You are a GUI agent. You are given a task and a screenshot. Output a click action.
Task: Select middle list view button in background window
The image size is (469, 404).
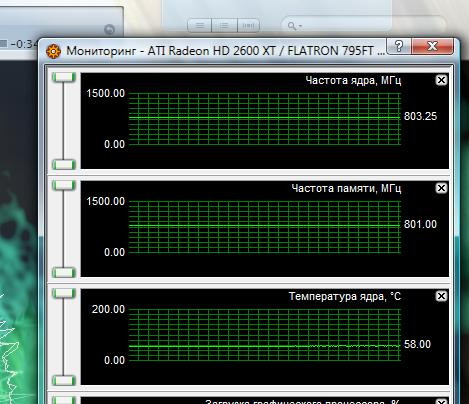tap(224, 25)
